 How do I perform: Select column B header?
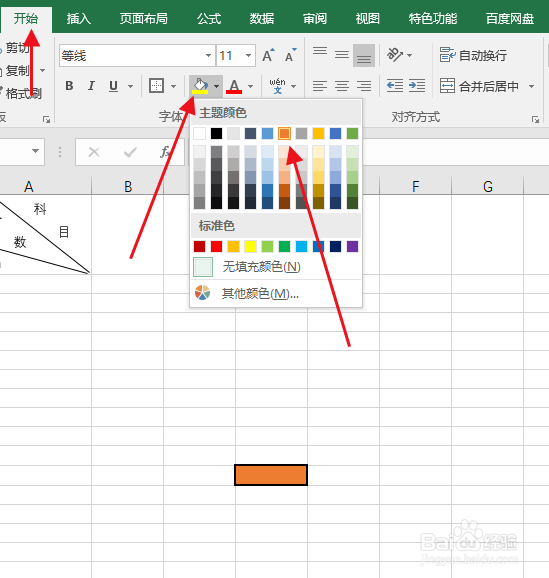128,186
